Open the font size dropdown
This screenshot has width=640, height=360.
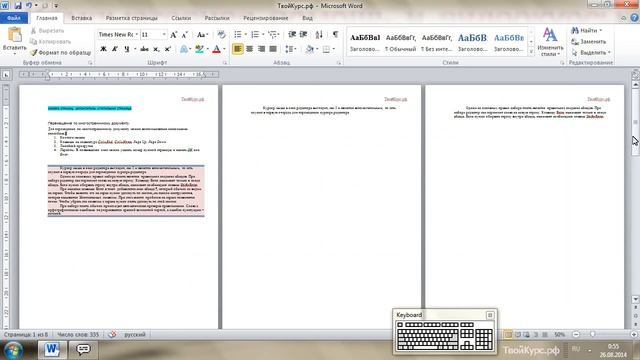pyautogui.click(x=164, y=35)
